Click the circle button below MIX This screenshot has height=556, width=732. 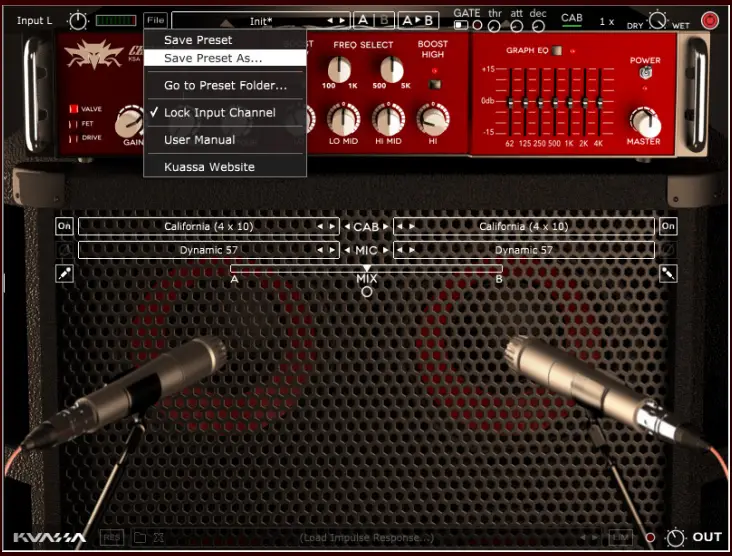[367, 292]
